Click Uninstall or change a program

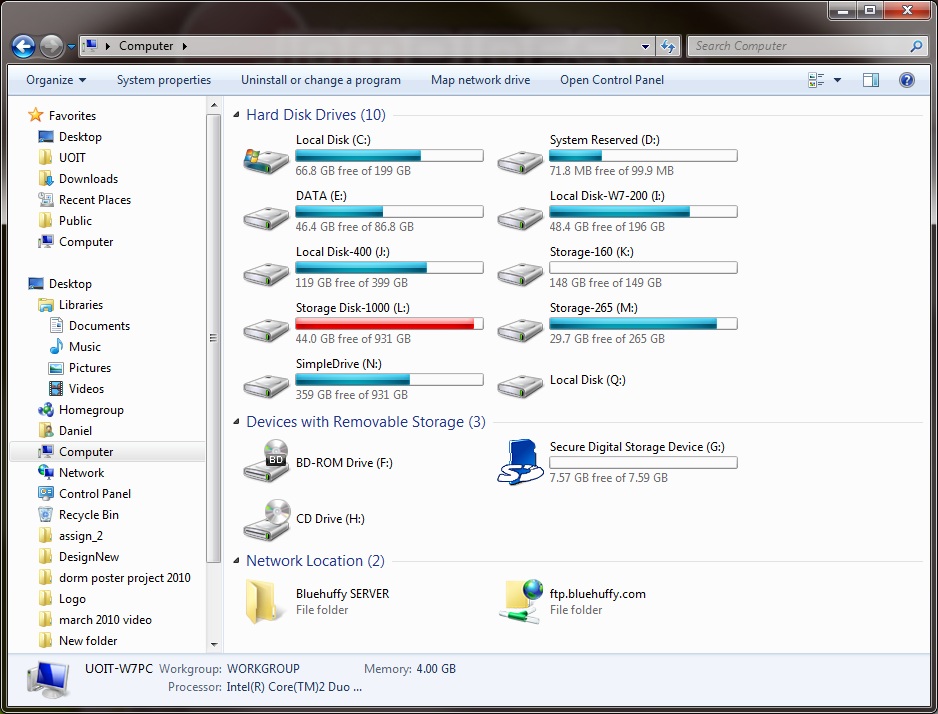click(321, 80)
